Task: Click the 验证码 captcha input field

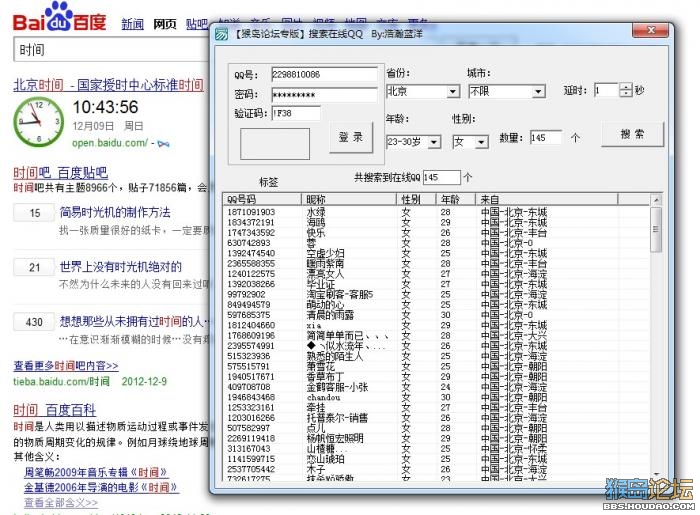Action: coord(296,113)
